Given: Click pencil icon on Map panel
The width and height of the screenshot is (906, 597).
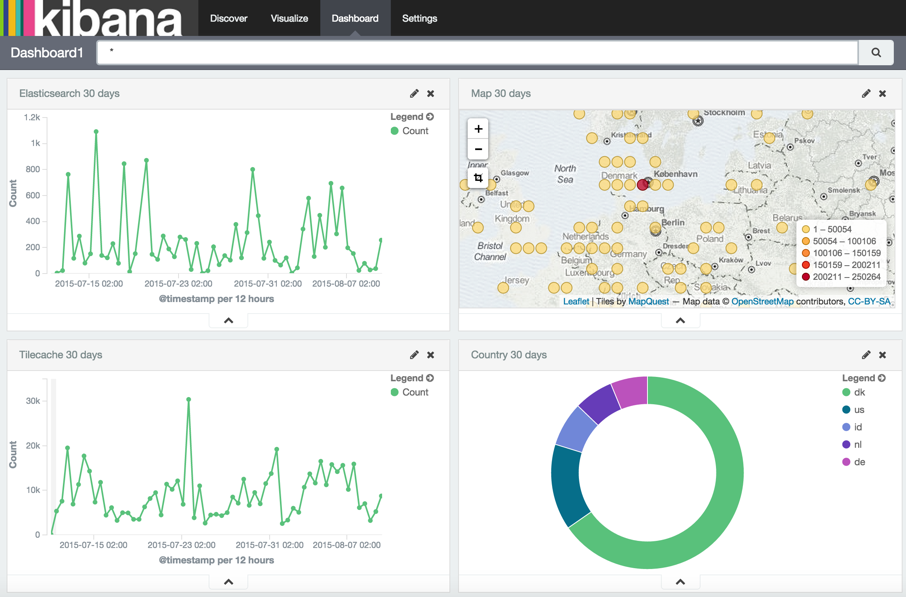Looking at the screenshot, I should pyautogui.click(x=866, y=94).
